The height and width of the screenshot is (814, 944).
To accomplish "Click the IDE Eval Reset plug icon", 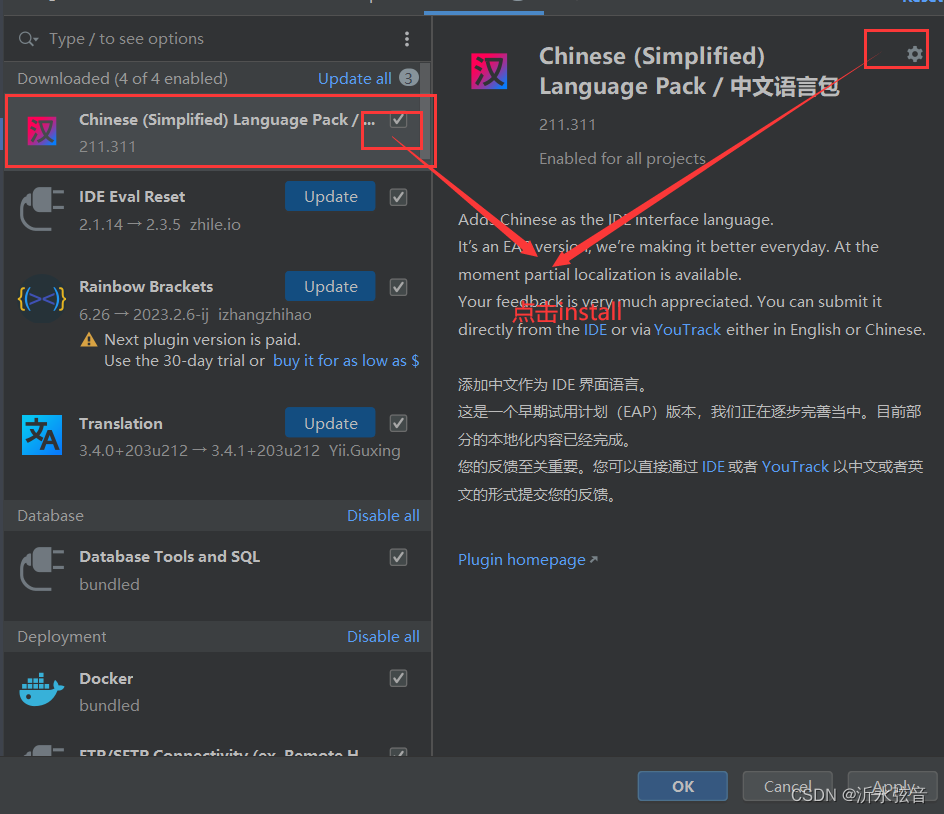I will [x=42, y=209].
